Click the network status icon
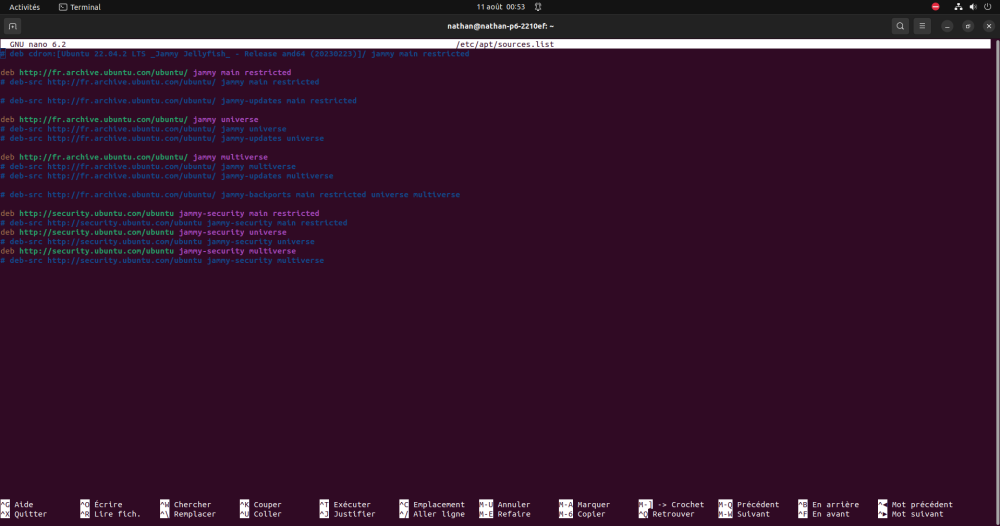Image resolution: width=1000 pixels, height=526 pixels. 958,7
